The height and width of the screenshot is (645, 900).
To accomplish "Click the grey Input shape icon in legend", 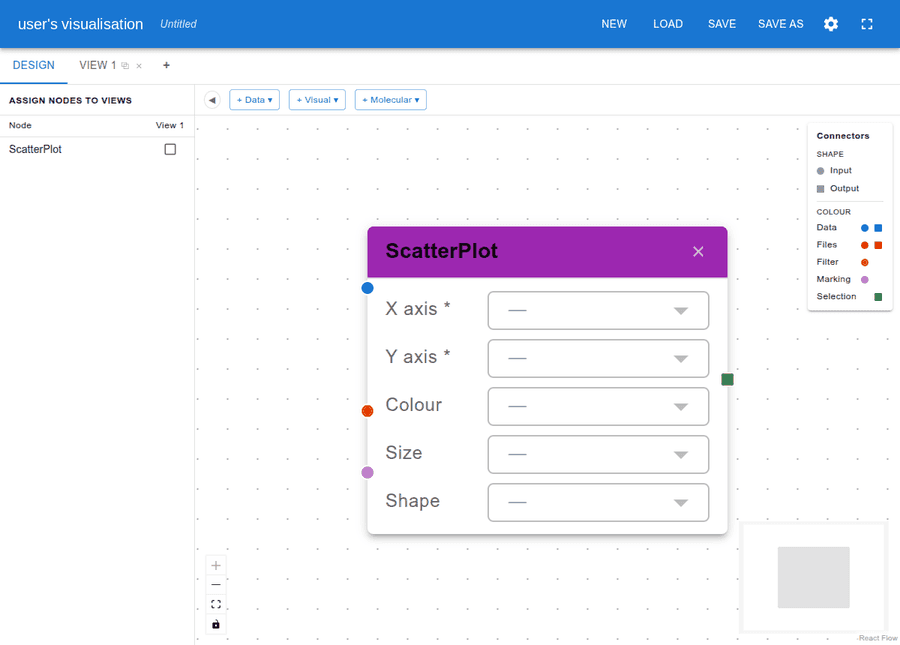I will coord(820,171).
